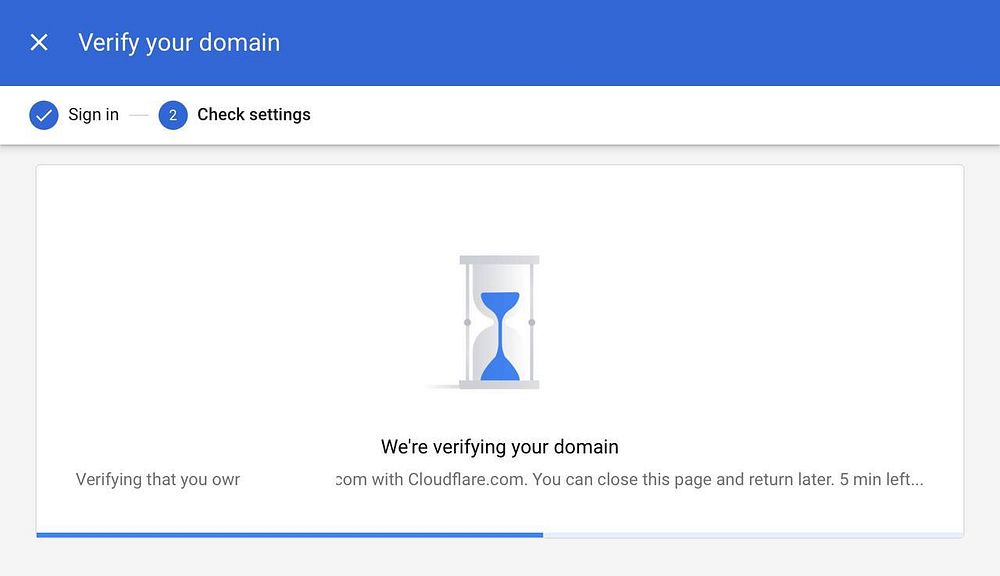
Task: Click the unfilled part of progress bar
Action: (752, 535)
